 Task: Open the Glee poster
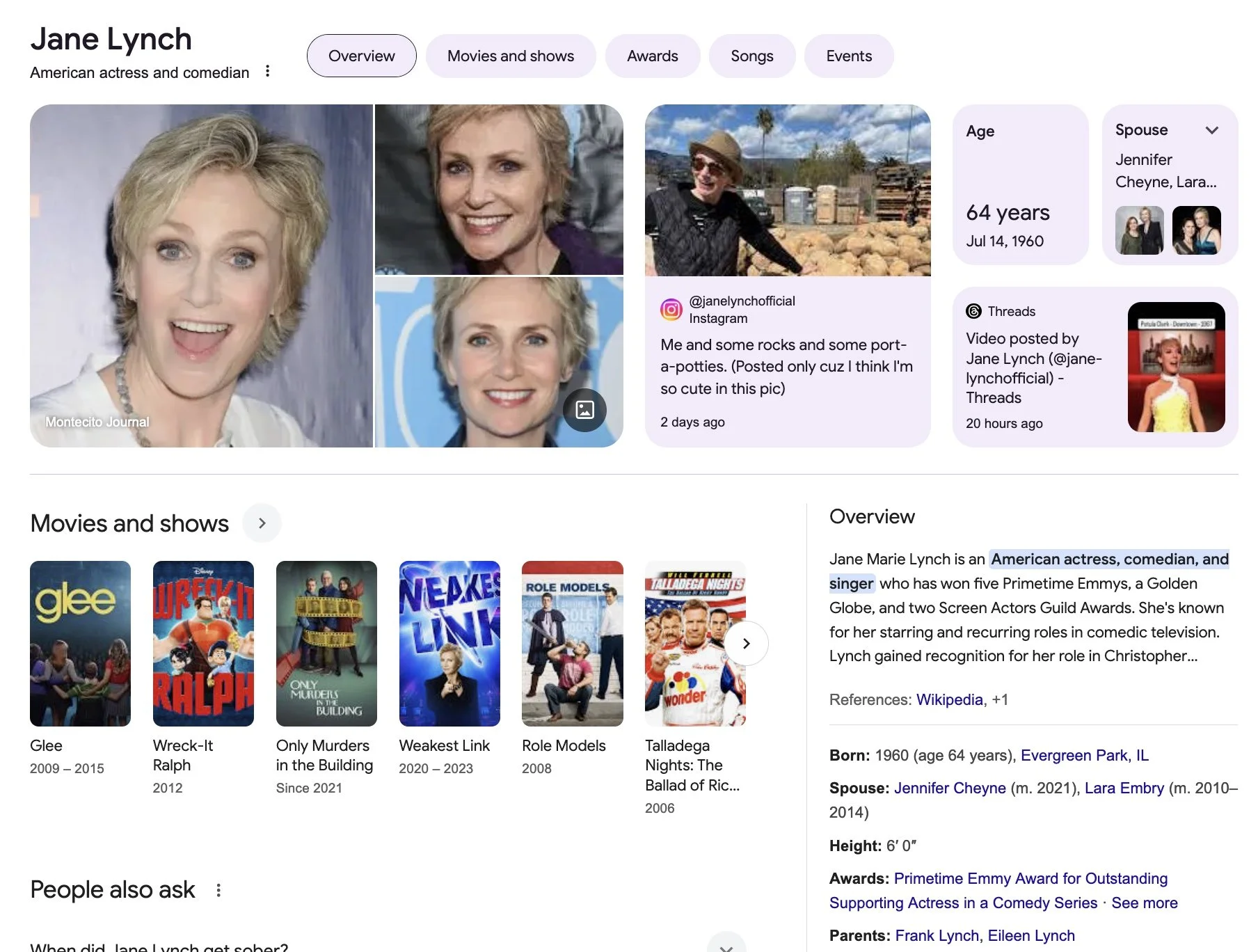[80, 644]
